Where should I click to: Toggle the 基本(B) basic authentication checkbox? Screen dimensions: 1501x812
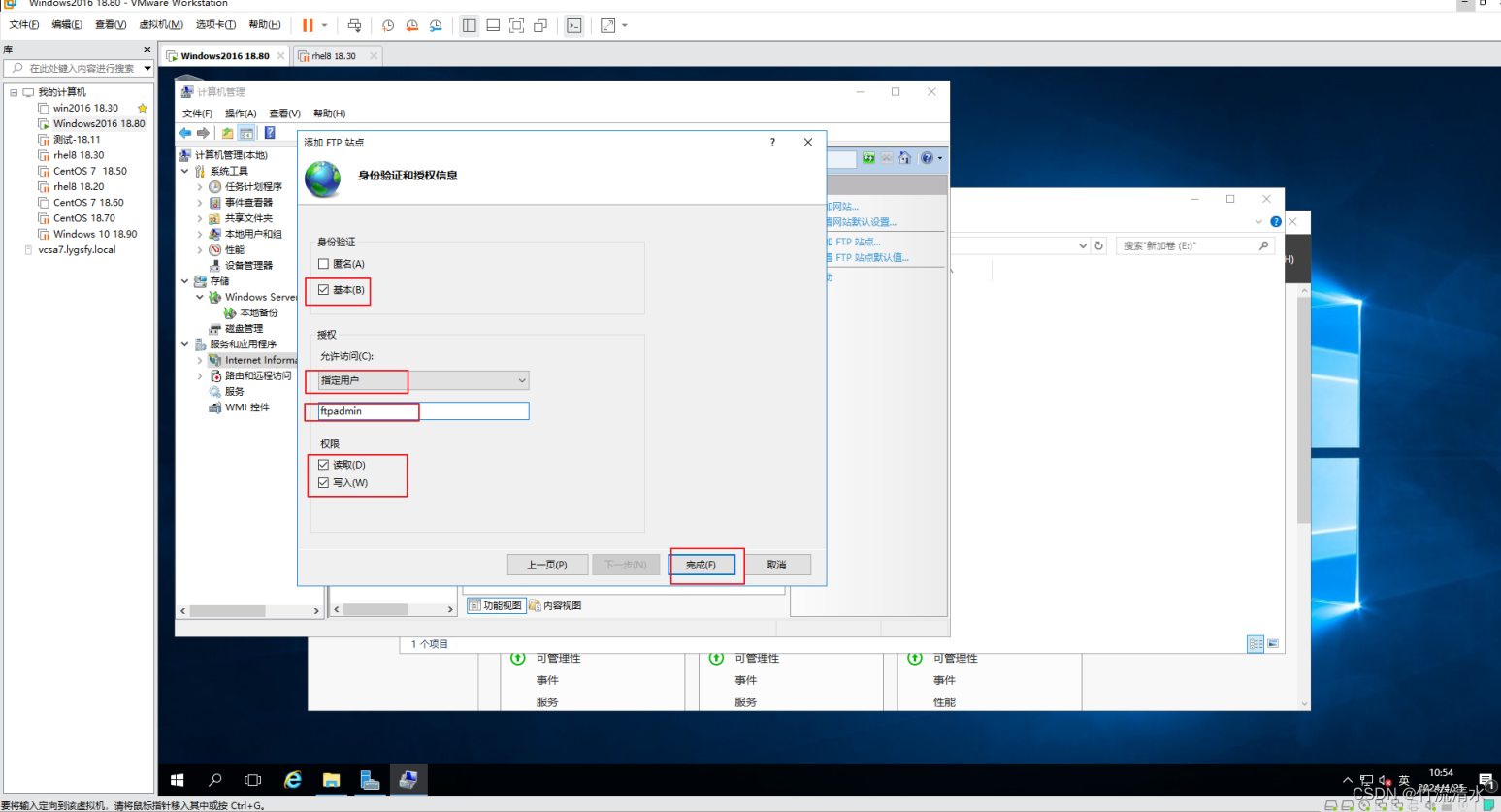323,290
